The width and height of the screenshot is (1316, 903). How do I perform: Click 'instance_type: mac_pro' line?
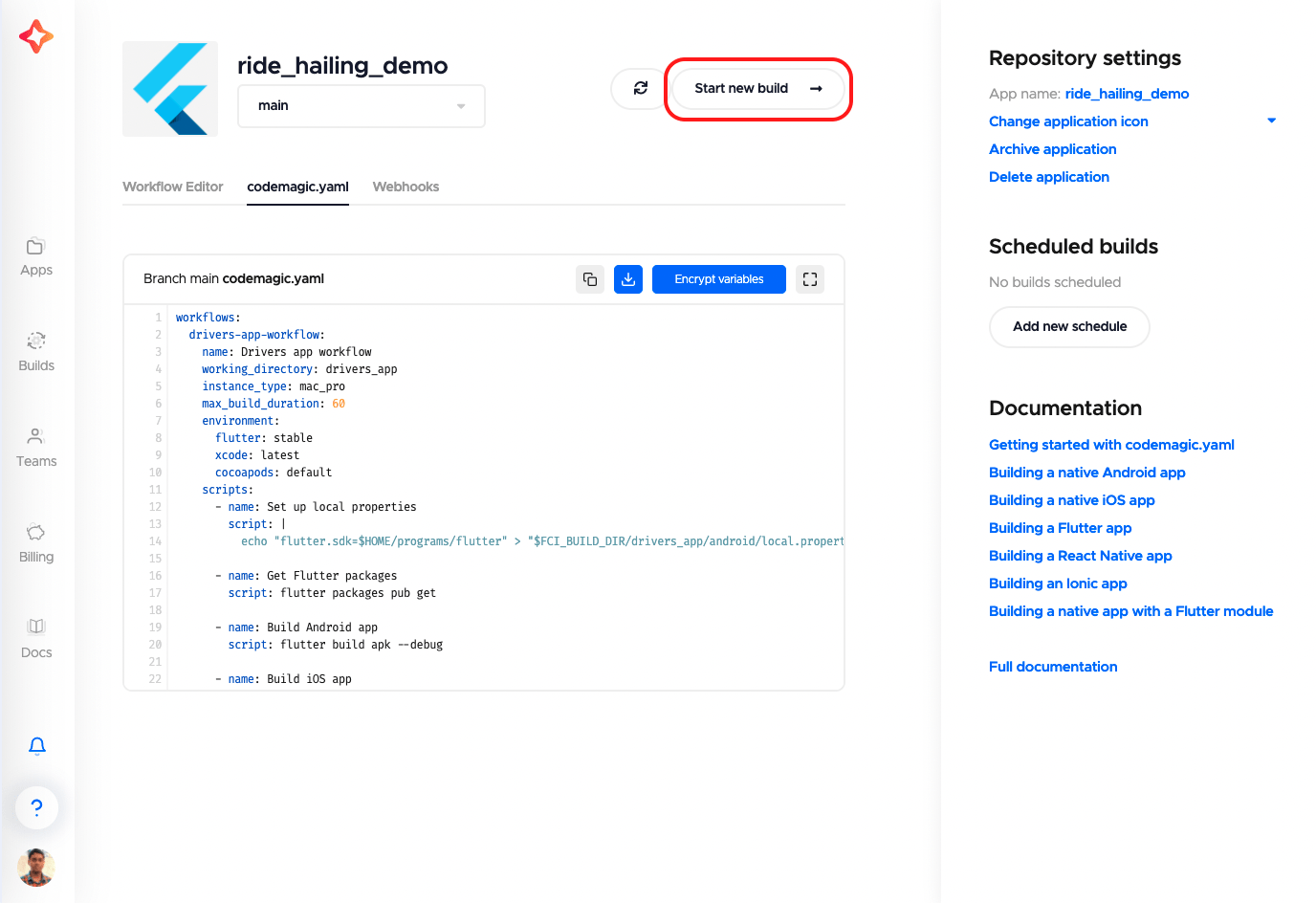point(274,386)
